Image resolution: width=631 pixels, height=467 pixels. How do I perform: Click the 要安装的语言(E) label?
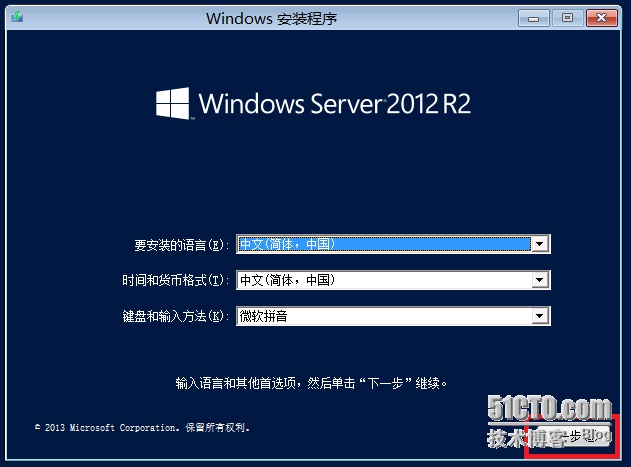click(x=181, y=245)
